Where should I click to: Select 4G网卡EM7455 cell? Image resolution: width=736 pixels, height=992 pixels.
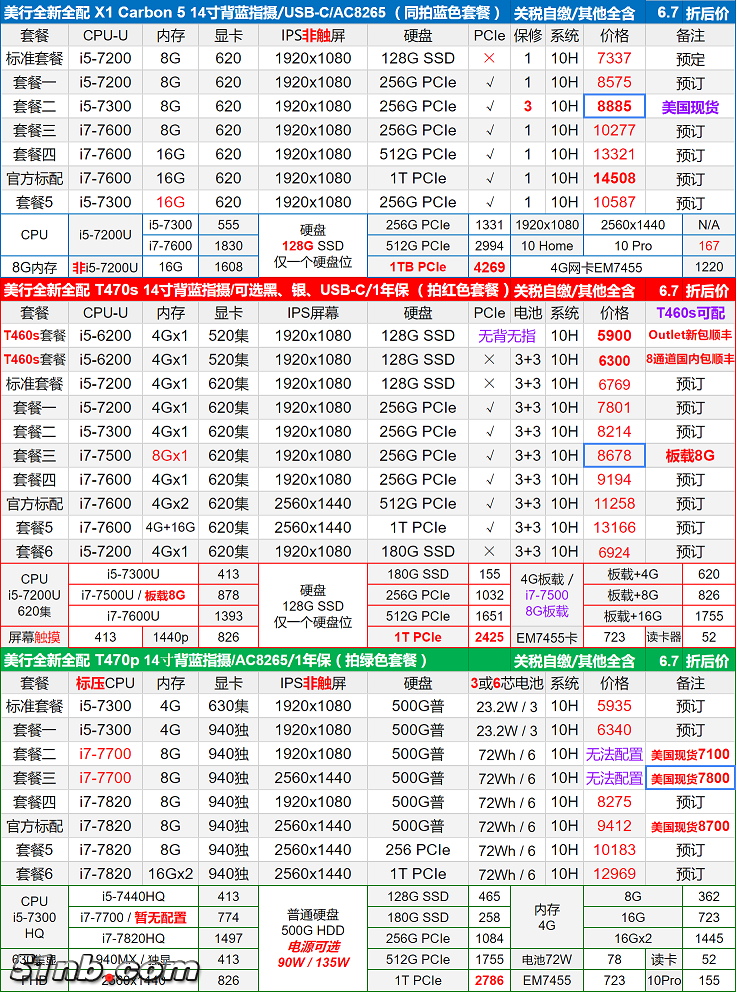596,267
